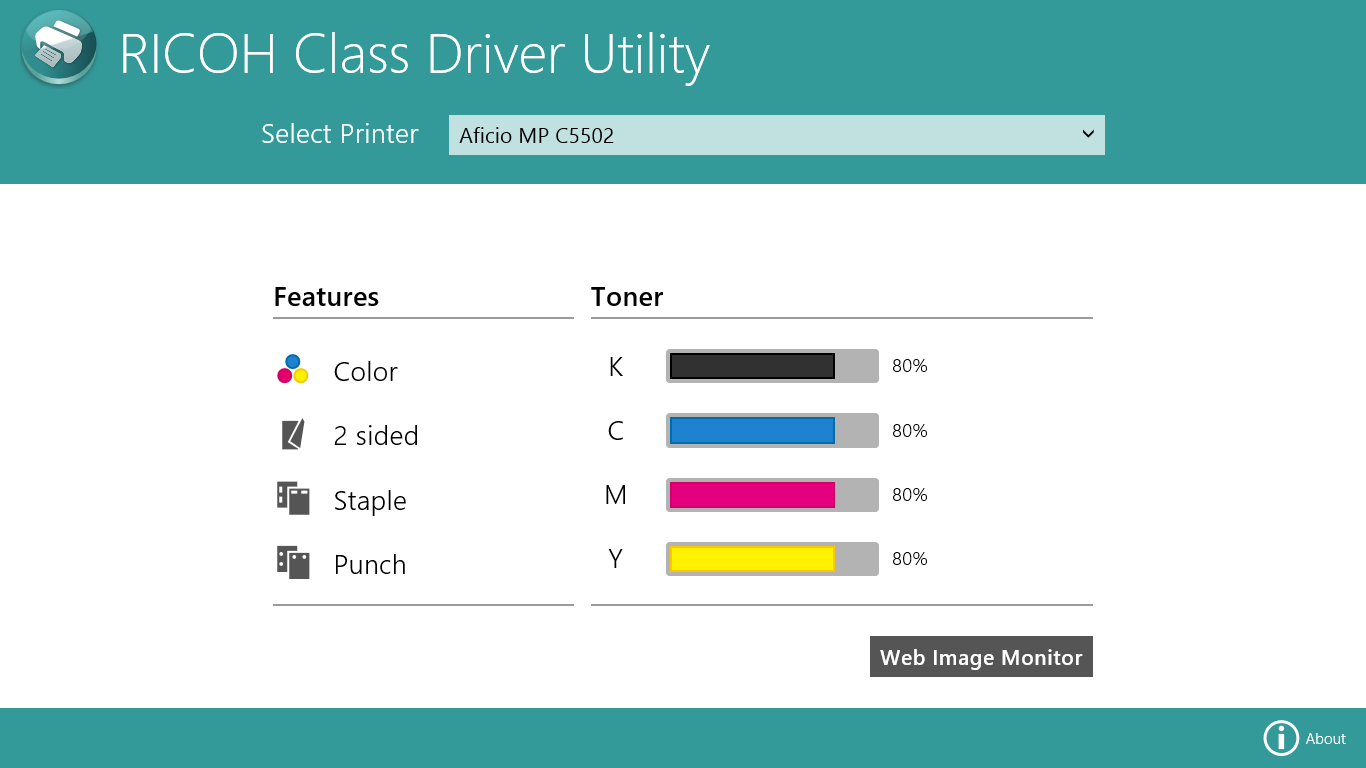Click the Color feature icon

point(293,369)
